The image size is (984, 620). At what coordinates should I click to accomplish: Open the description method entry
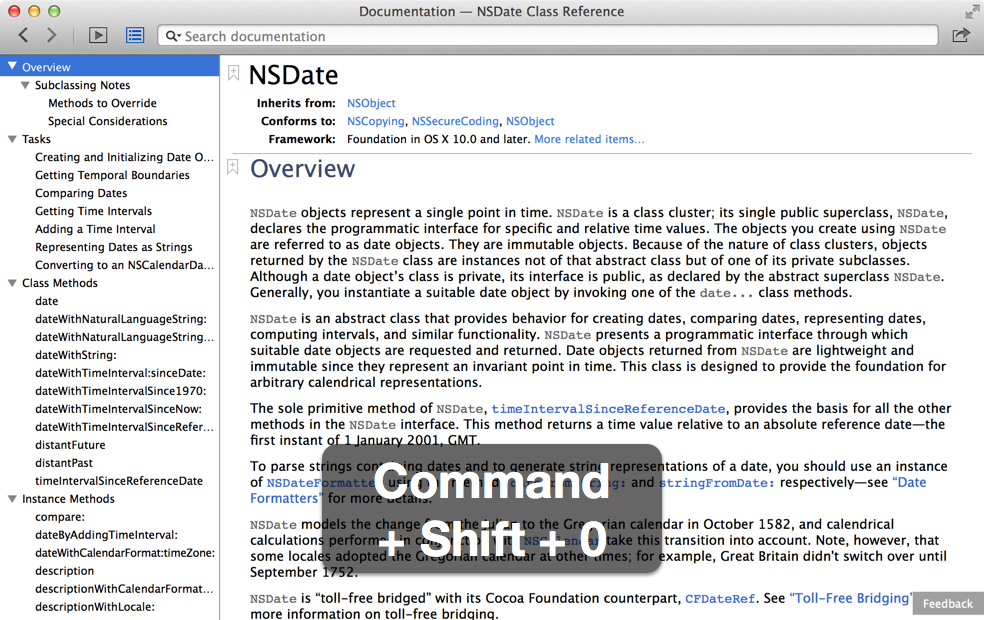(x=65, y=571)
